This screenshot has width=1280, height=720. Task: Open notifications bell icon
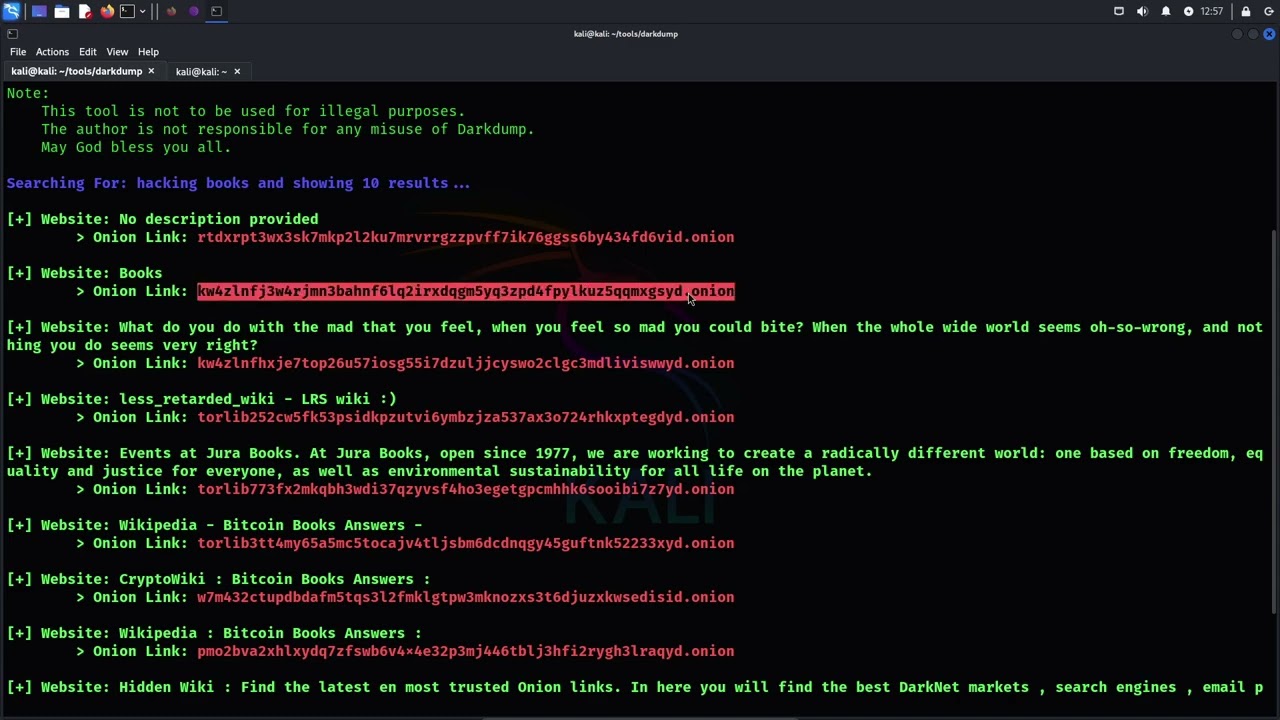pos(1166,11)
